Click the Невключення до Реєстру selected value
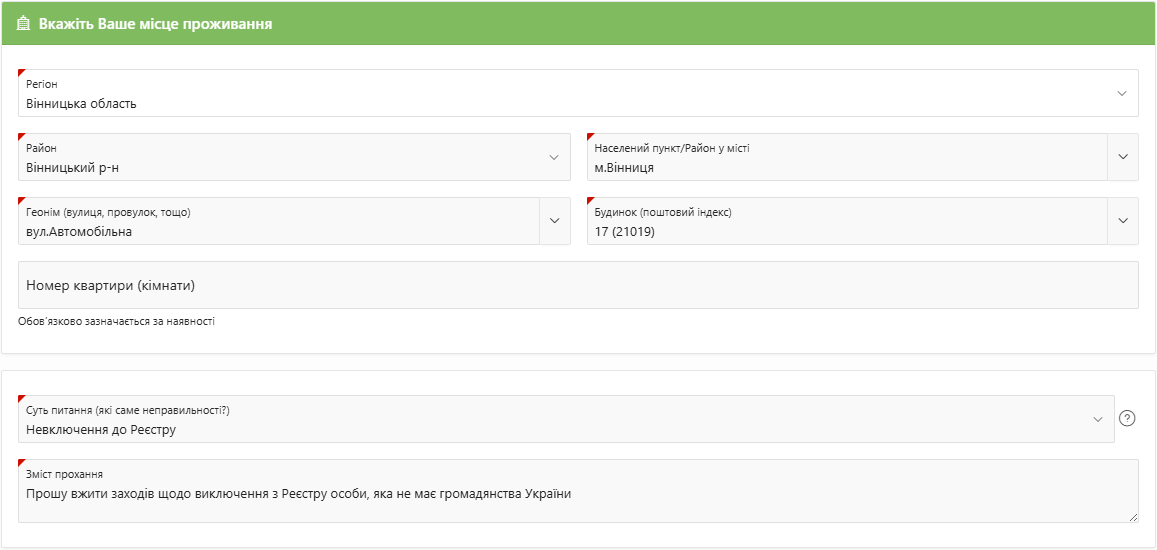 pyautogui.click(x=100, y=429)
